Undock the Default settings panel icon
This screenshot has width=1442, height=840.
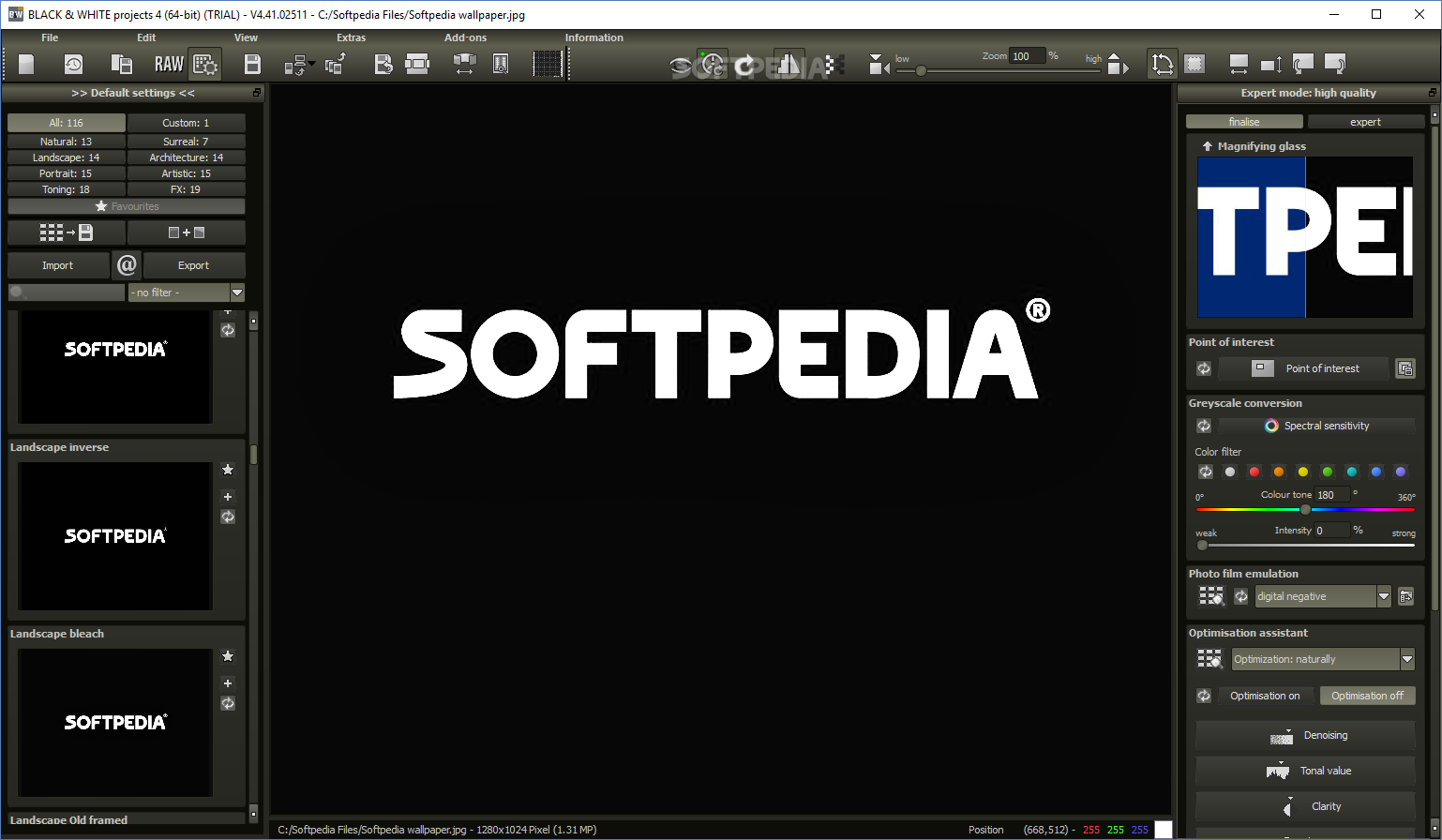point(257,93)
